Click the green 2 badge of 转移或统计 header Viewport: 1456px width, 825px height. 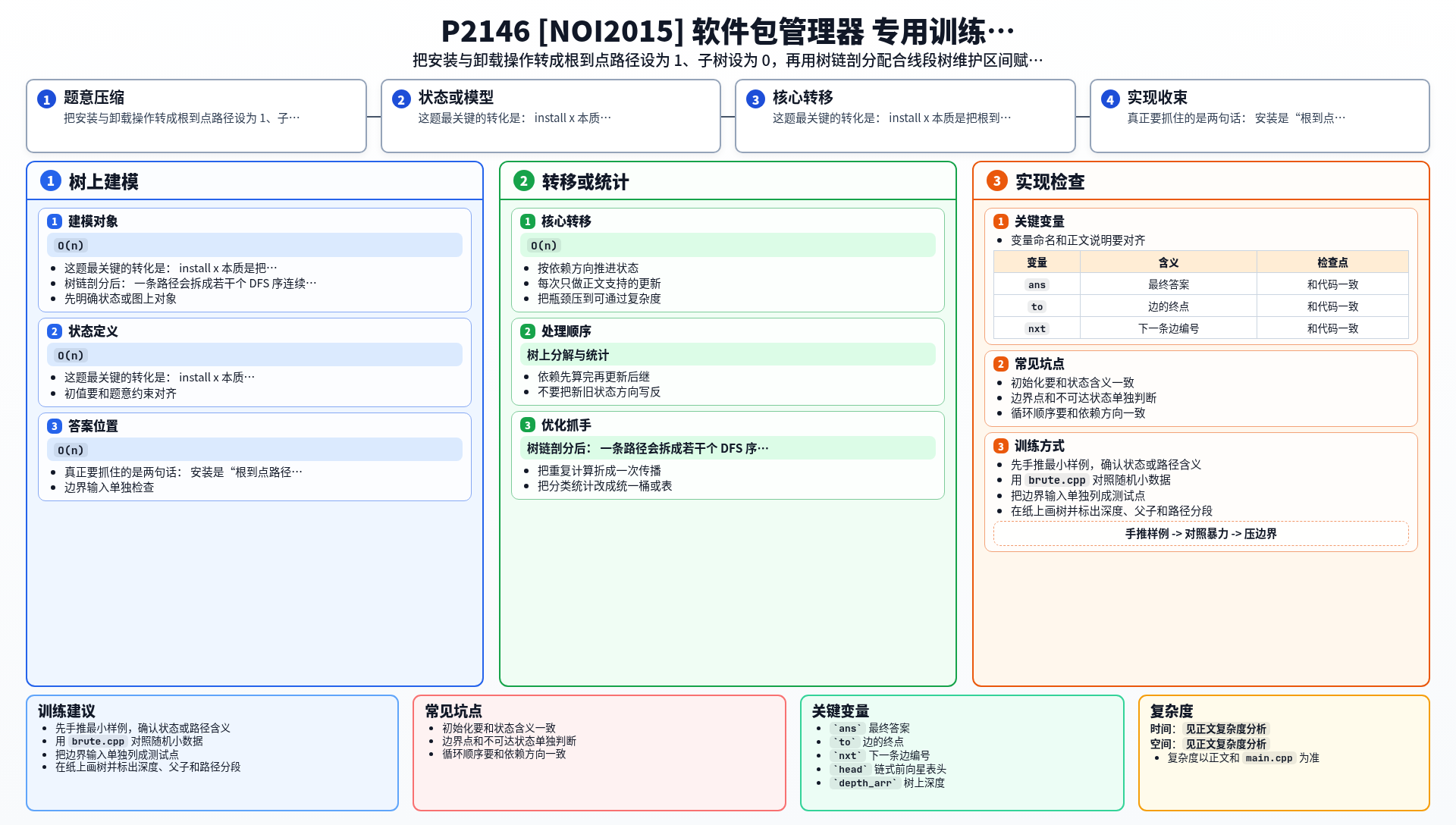pos(524,180)
